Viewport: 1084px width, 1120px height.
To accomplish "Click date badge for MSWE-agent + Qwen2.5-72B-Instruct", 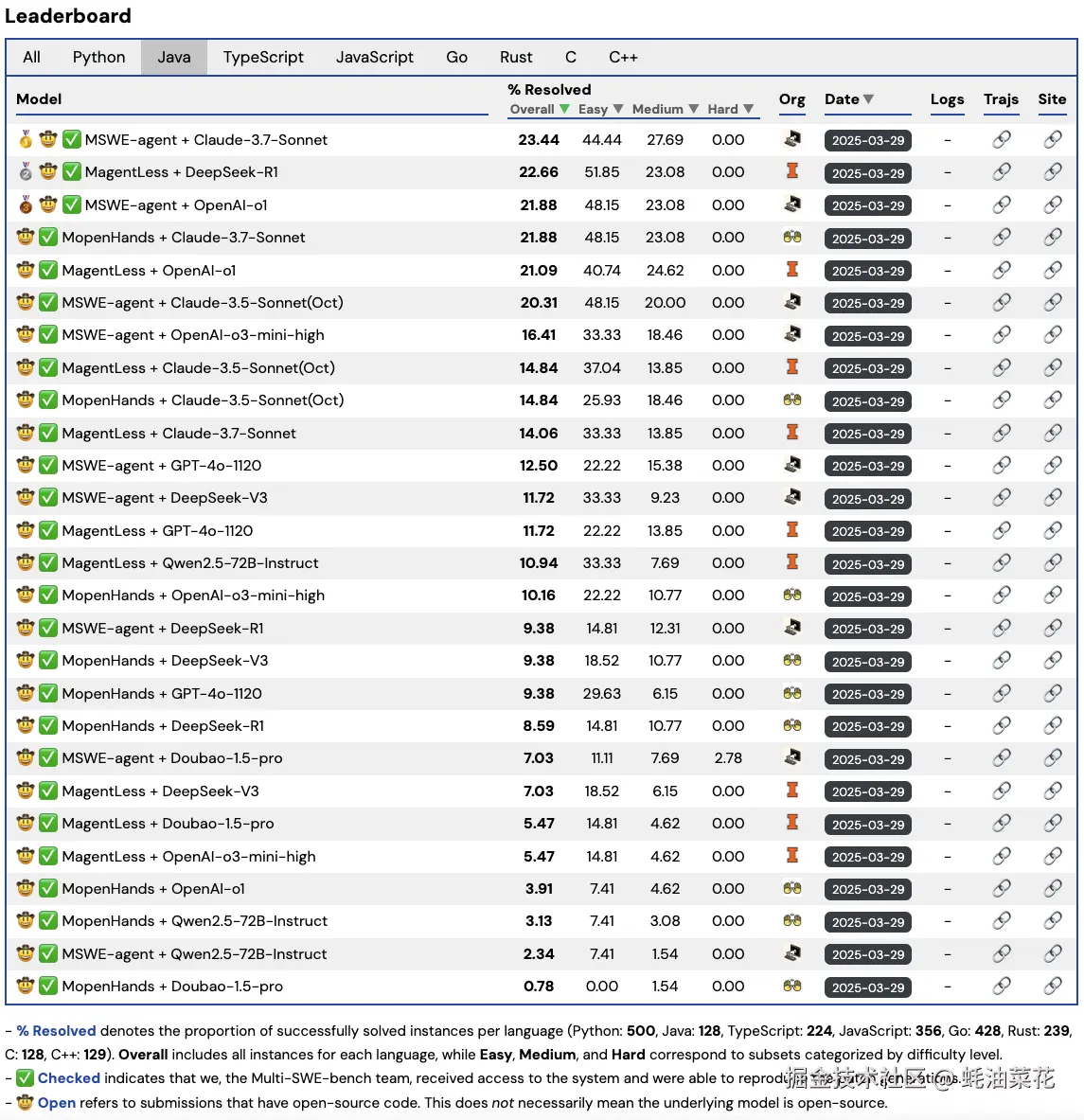I will click(867, 954).
